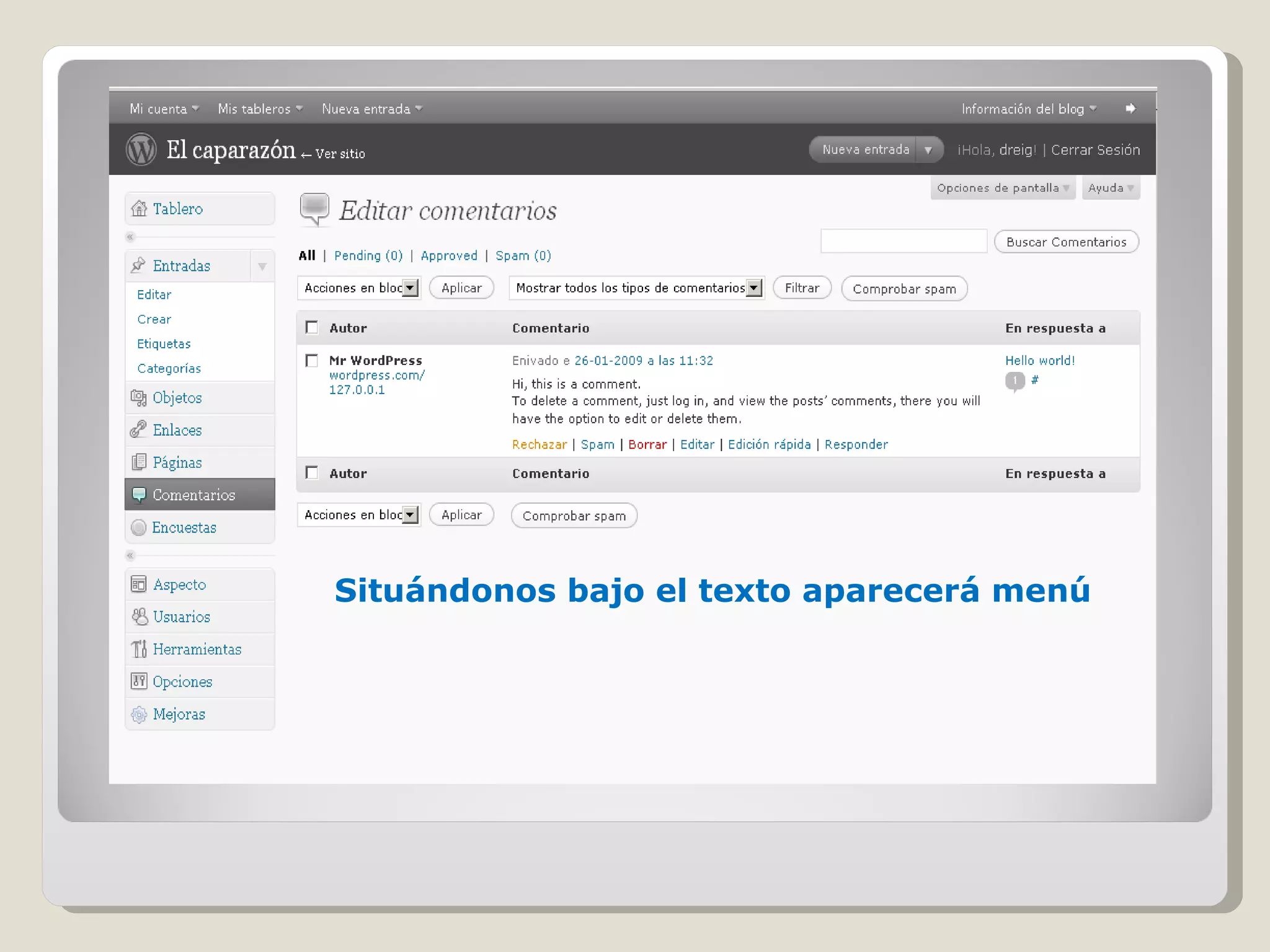Click the 26-01-2009 a las 11:32 date link
The width and height of the screenshot is (1270, 952).
click(644, 360)
